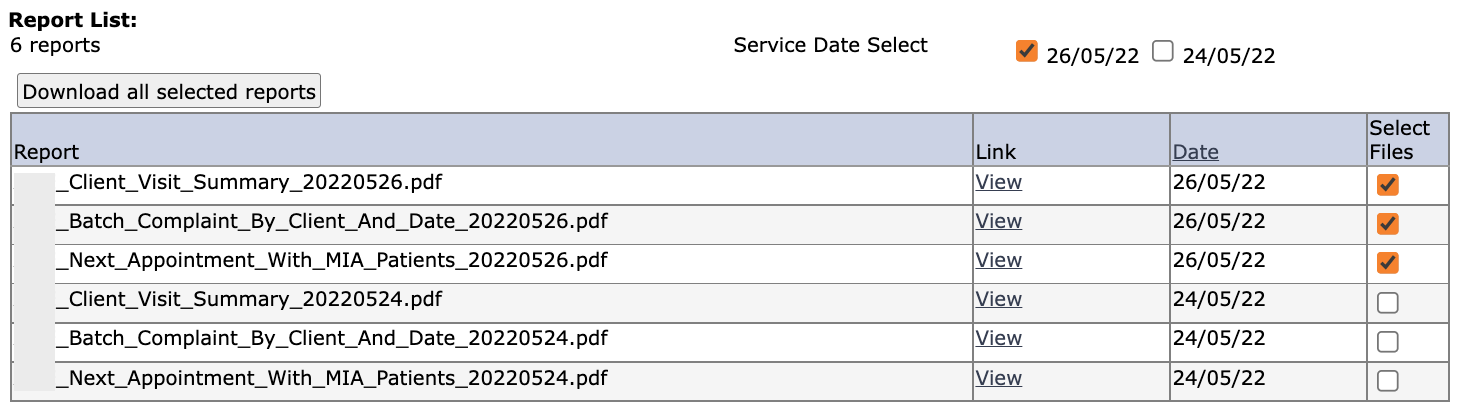
Task: Untick Next_Appointment_With_MIA_Patients_20220526.pdf select checkbox
Action: (1388, 263)
